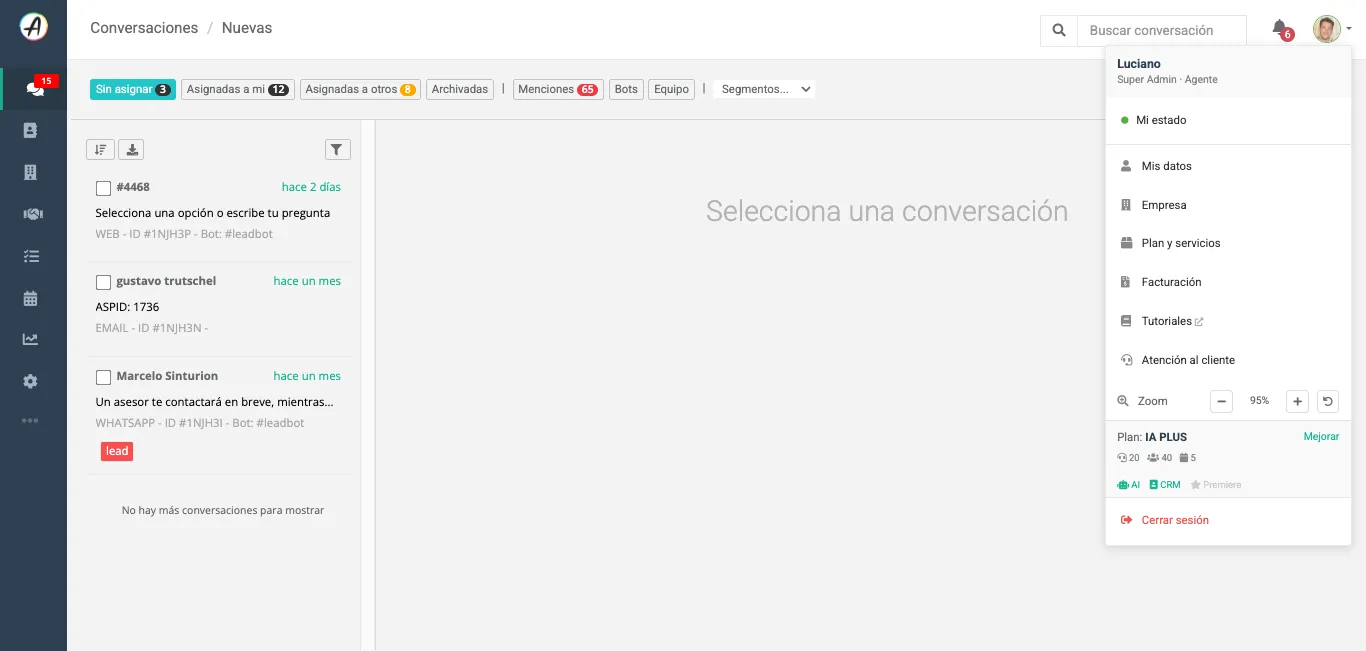Image resolution: width=1366 pixels, height=651 pixels.
Task: Click the search magnifier button
Action: click(1059, 31)
